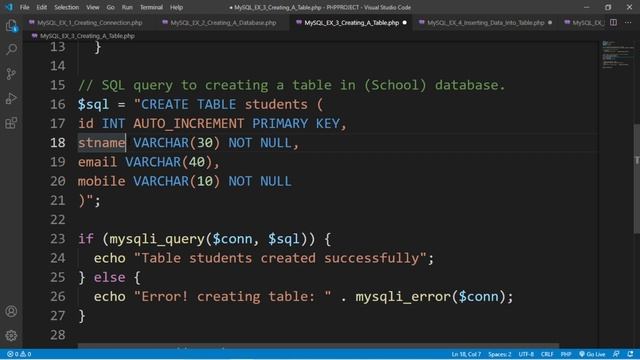This screenshot has height=360, width=640.
Task: Click the mobile column name on line 20
Action: click(102, 181)
